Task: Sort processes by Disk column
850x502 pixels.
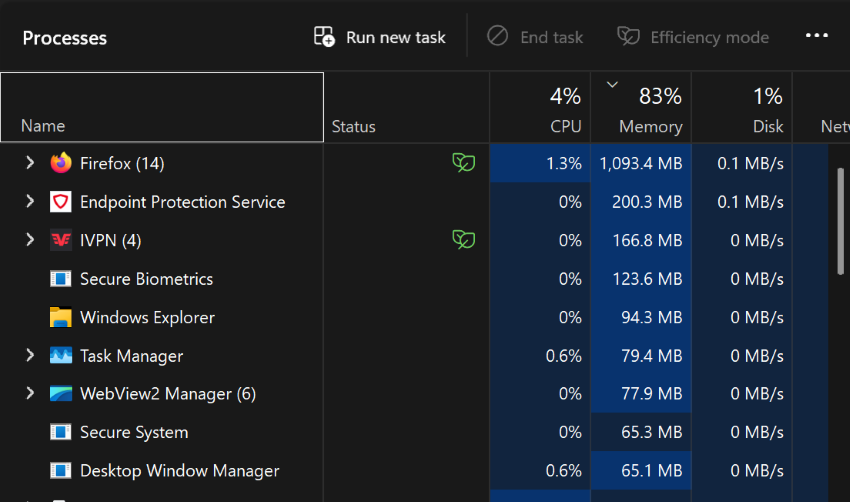Action: tap(742, 107)
